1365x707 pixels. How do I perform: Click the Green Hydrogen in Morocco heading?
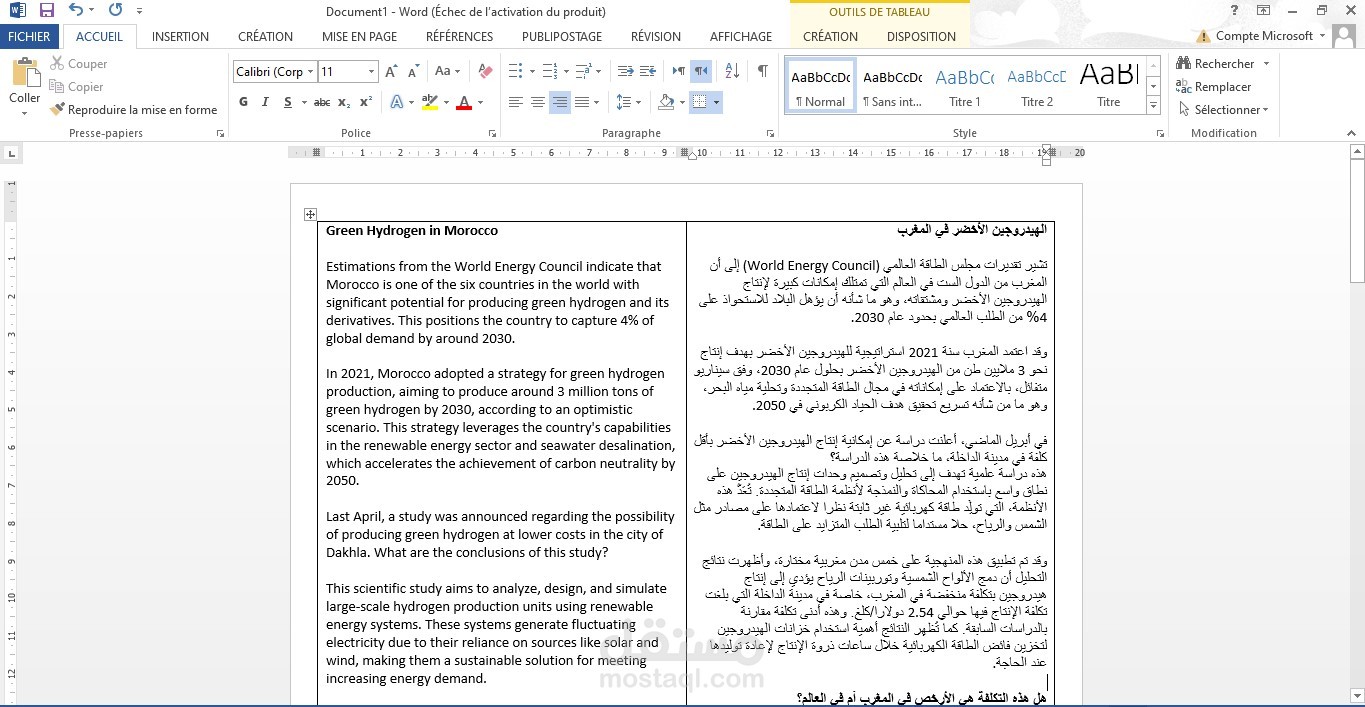(x=412, y=231)
